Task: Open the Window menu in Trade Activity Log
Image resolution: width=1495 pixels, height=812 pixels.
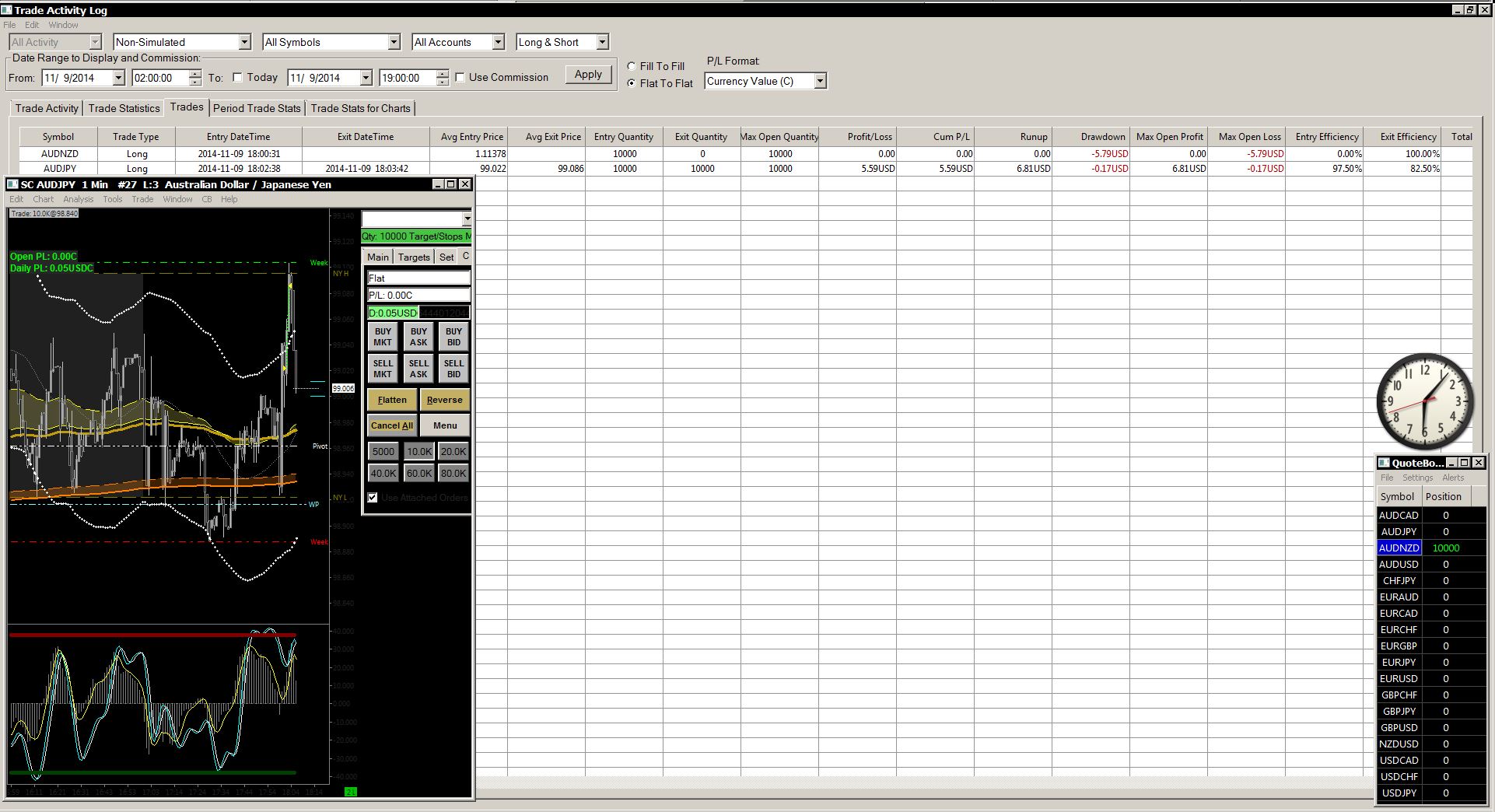Action: click(x=63, y=25)
